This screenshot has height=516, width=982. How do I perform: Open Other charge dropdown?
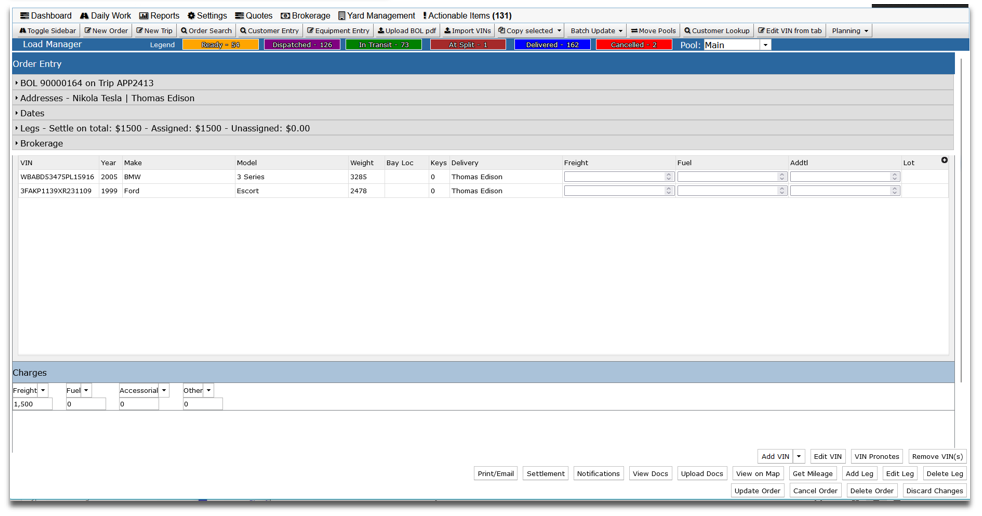point(209,390)
